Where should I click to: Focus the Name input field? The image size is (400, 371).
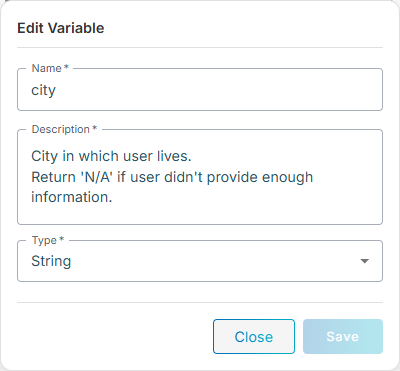pos(200,90)
